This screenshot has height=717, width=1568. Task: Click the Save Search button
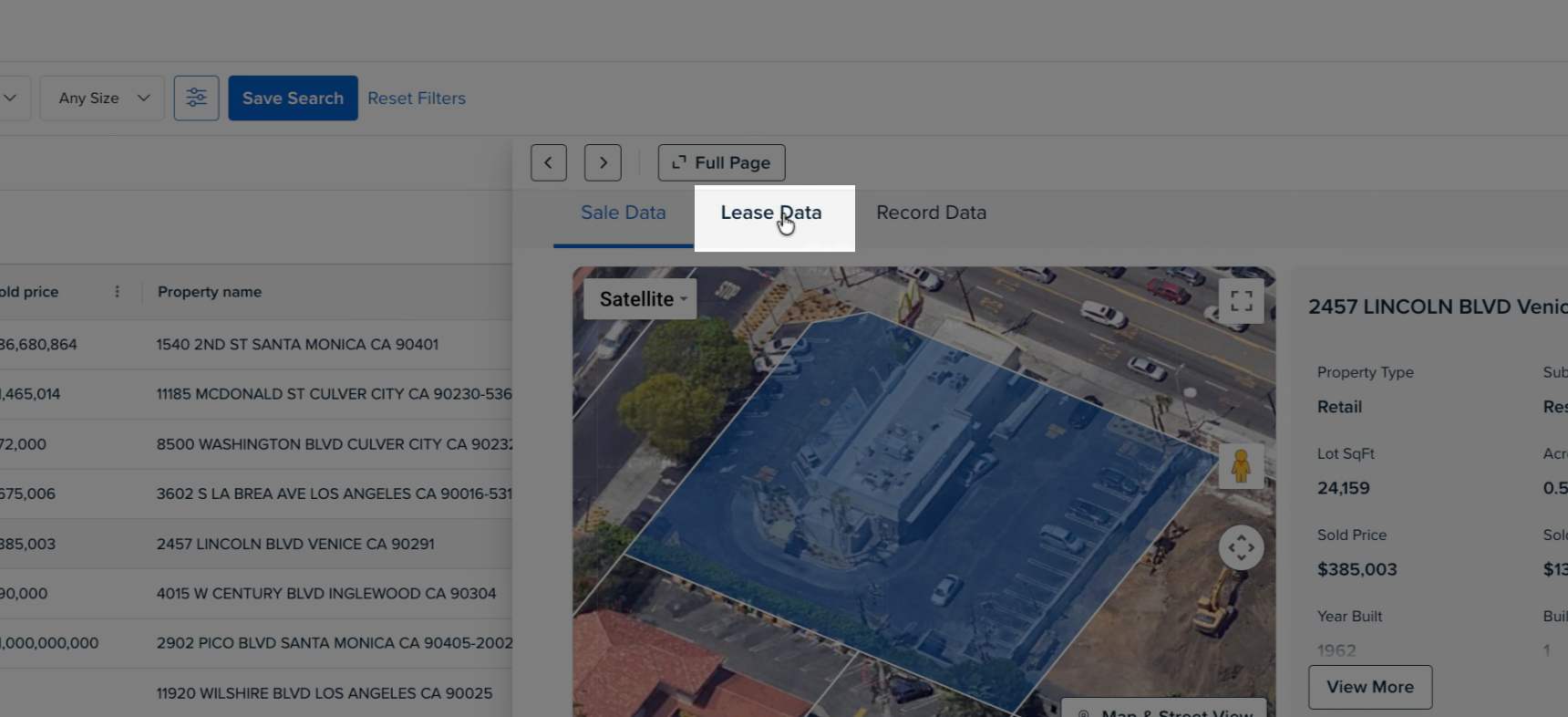point(293,98)
